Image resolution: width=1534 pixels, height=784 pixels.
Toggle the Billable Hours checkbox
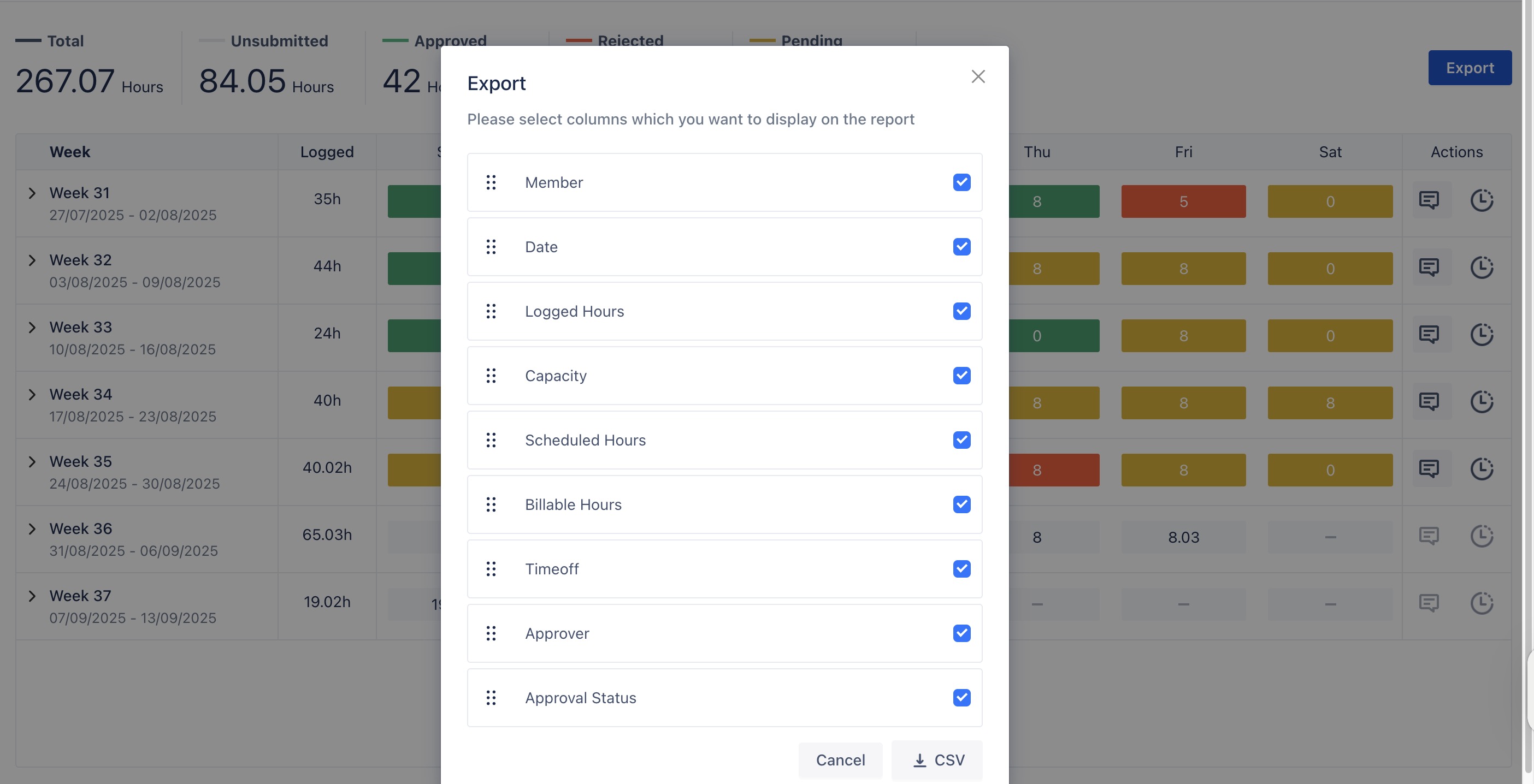(961, 505)
